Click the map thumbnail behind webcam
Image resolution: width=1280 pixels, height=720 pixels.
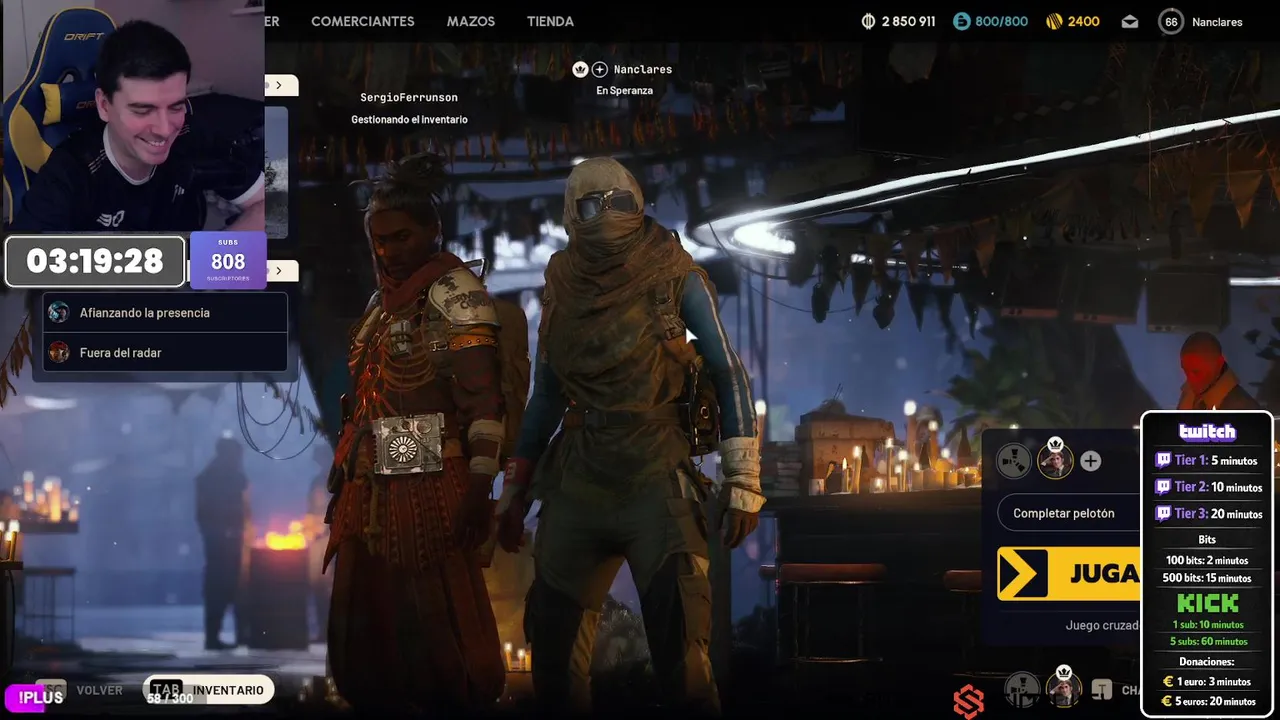pos(277,172)
